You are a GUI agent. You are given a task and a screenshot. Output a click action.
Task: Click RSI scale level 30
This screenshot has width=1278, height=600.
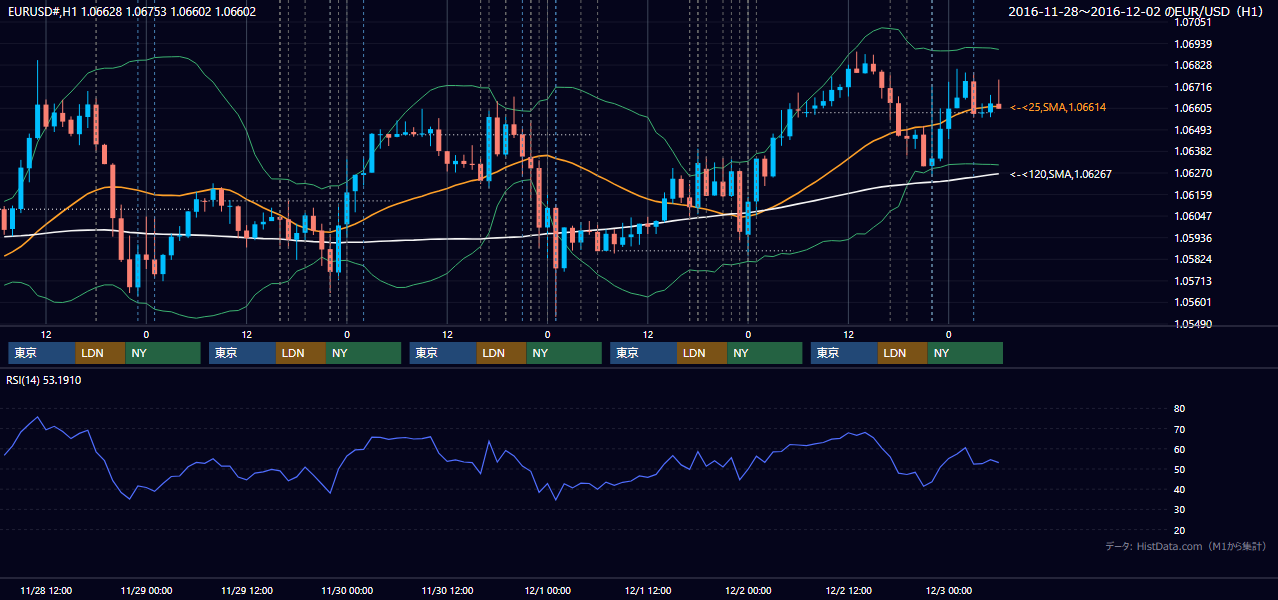(1179, 510)
